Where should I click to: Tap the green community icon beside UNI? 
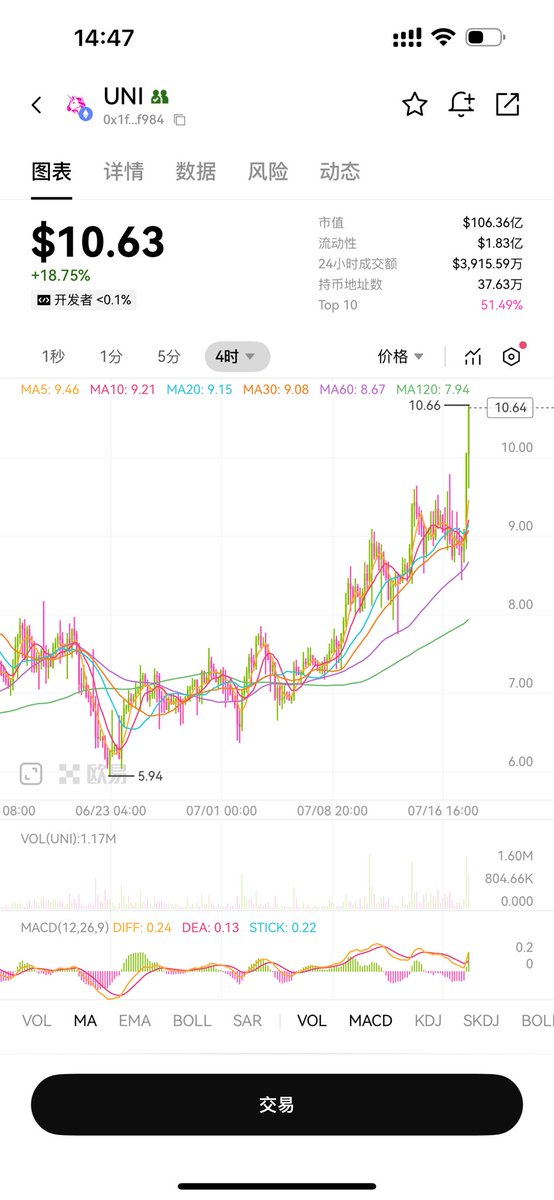160,97
